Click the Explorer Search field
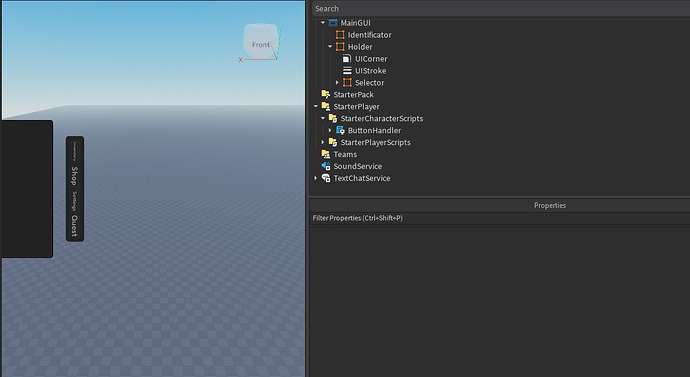The width and height of the screenshot is (690, 377). tap(500, 8)
